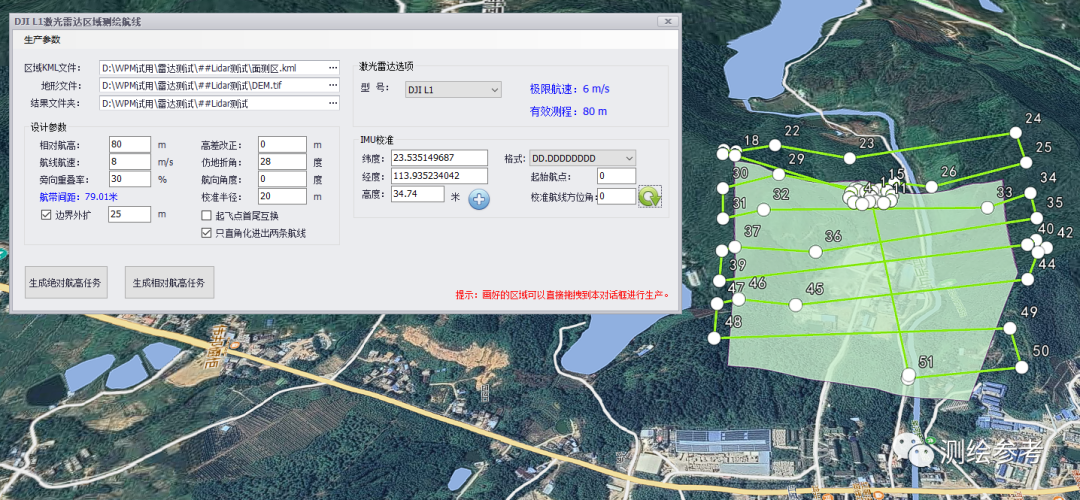
Task: Click the 高度 input field
Action: pos(417,194)
